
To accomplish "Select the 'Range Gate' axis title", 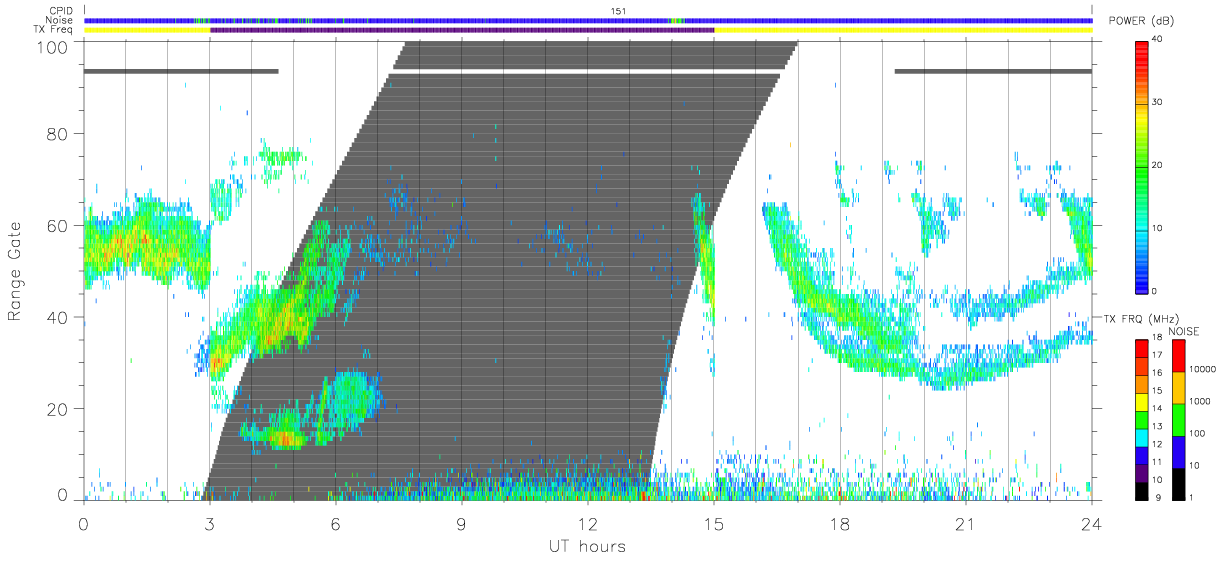I will [x=16, y=272].
